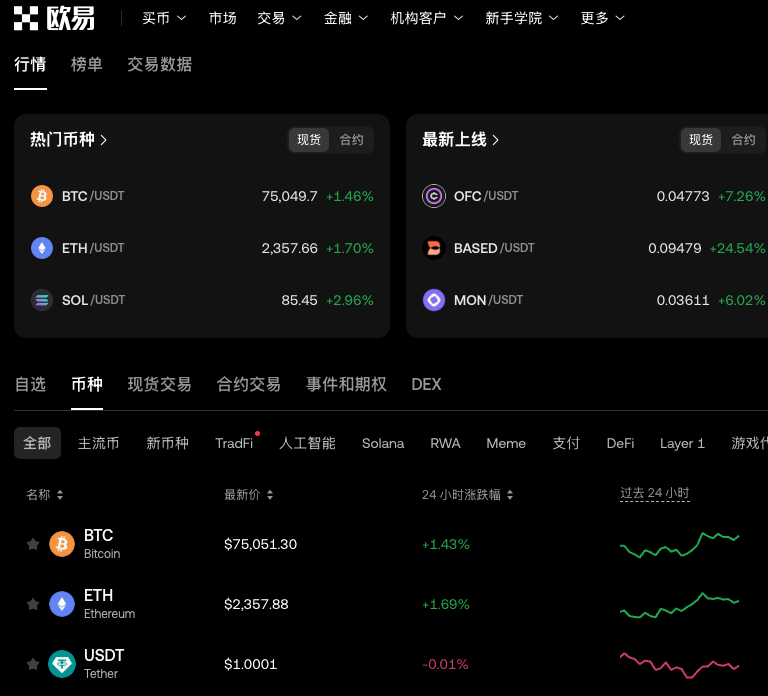Select the DeFi category filter
The height and width of the screenshot is (696, 768).
pos(620,443)
